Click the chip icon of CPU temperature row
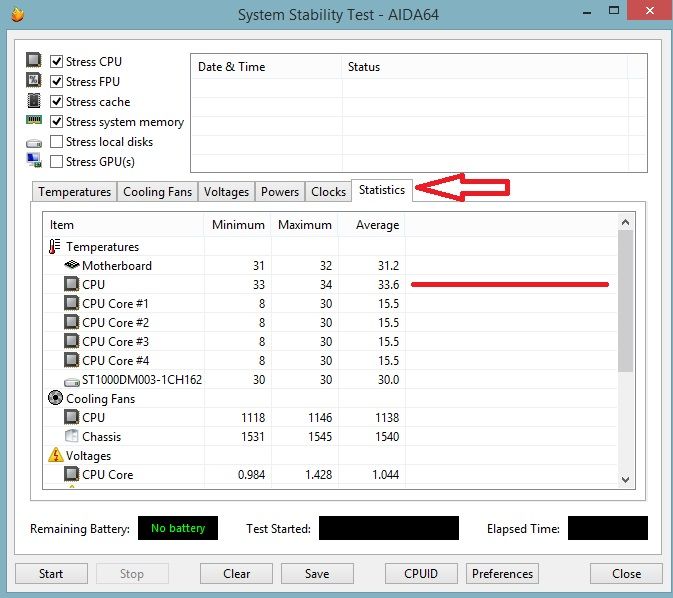This screenshot has width=673, height=598. 72,284
